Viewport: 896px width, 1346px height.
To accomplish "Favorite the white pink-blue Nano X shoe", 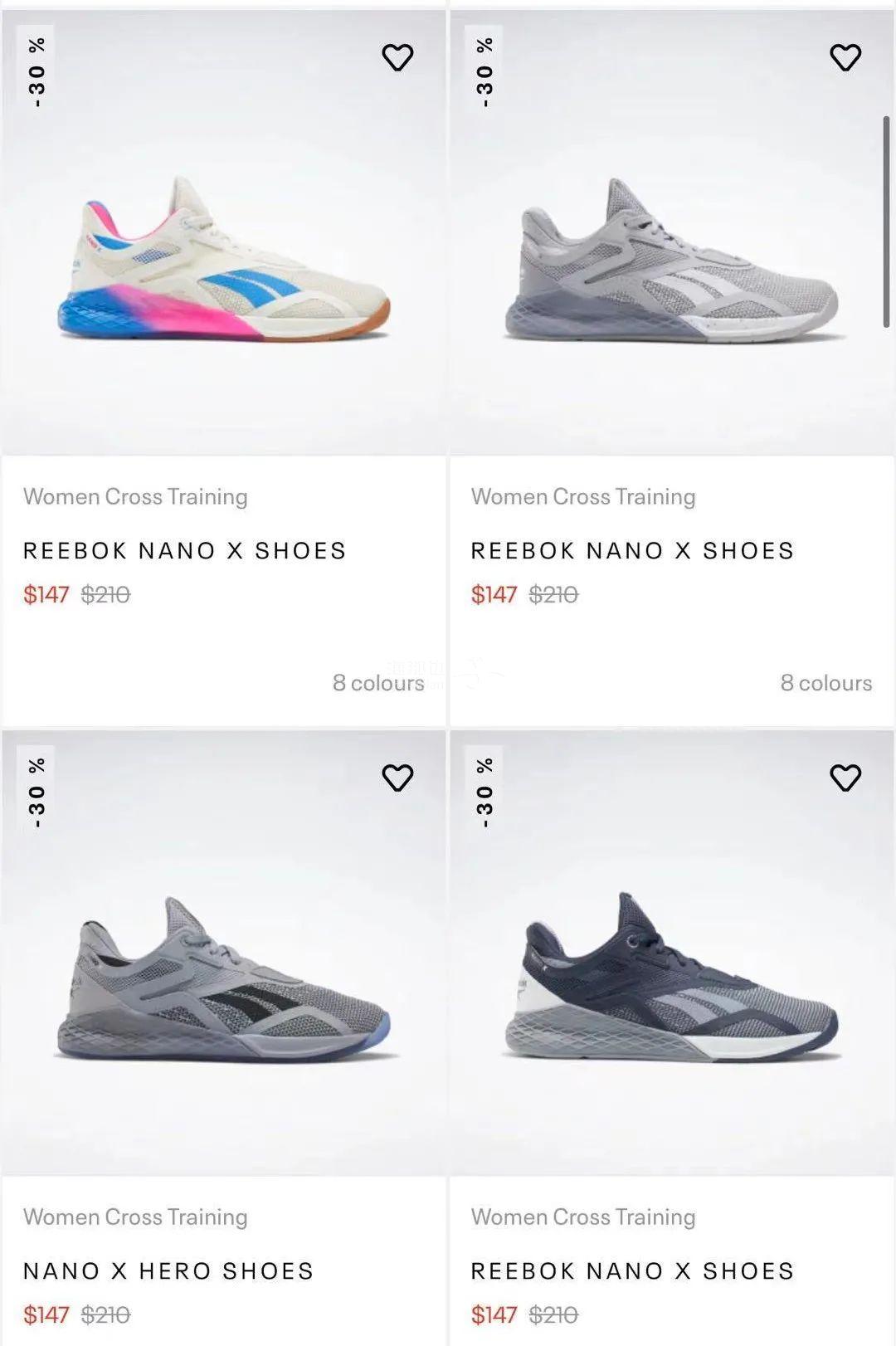I will tap(397, 57).
